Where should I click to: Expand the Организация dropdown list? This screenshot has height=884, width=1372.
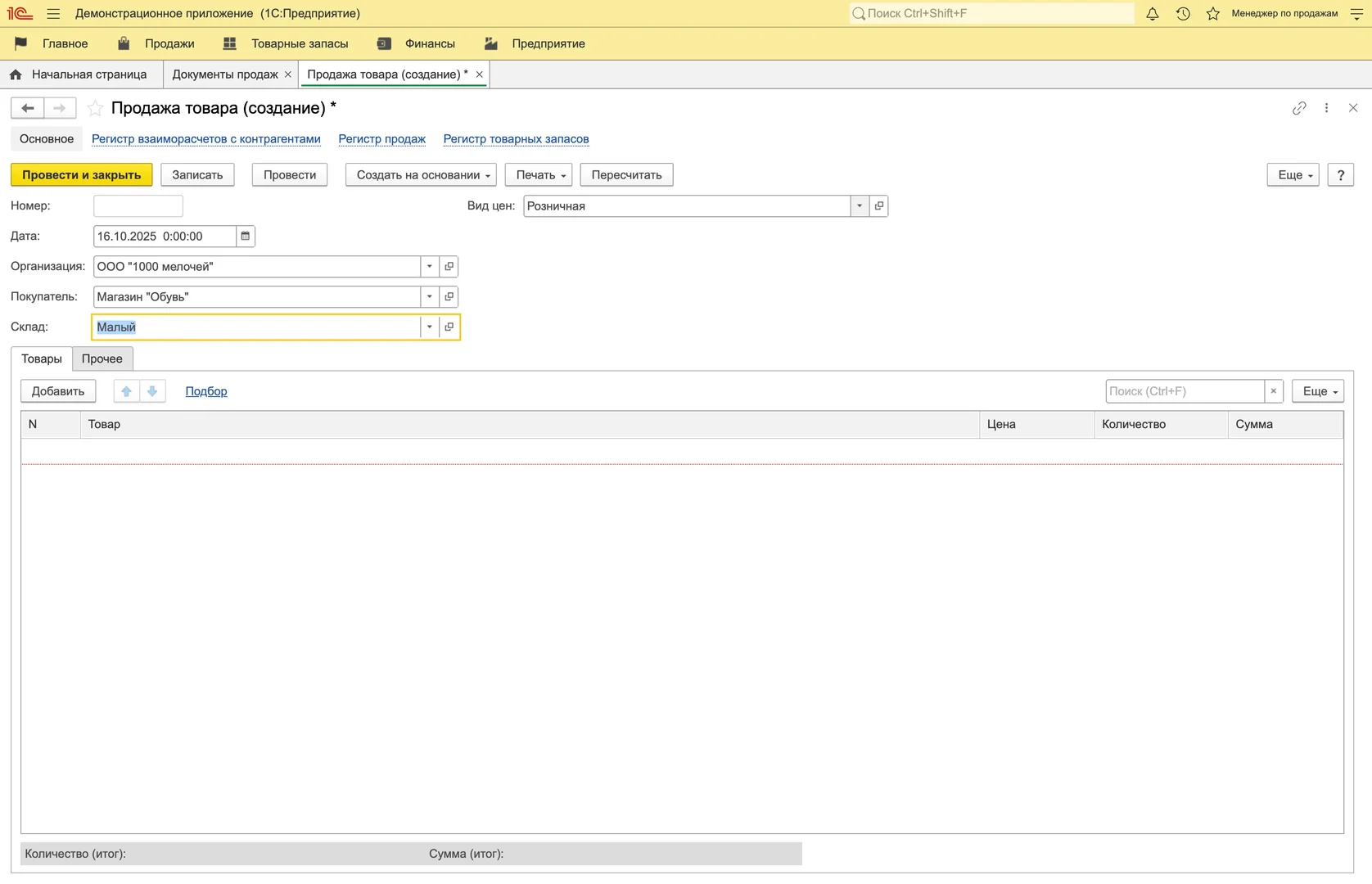[429, 267]
